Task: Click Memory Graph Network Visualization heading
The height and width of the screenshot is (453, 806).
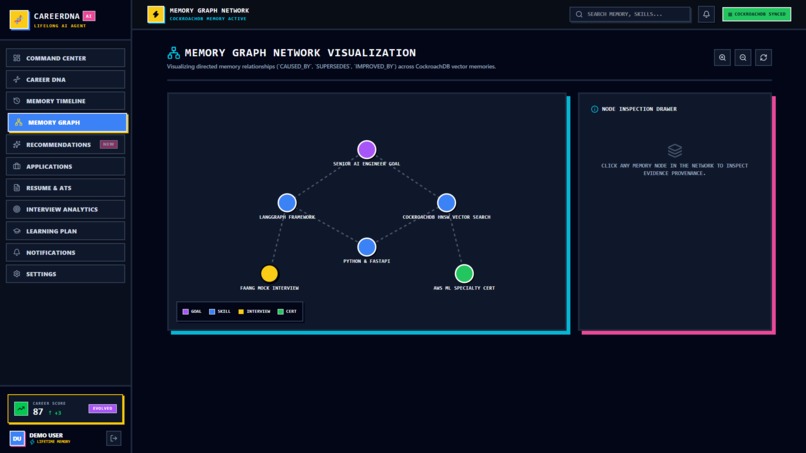Action: 300,52
